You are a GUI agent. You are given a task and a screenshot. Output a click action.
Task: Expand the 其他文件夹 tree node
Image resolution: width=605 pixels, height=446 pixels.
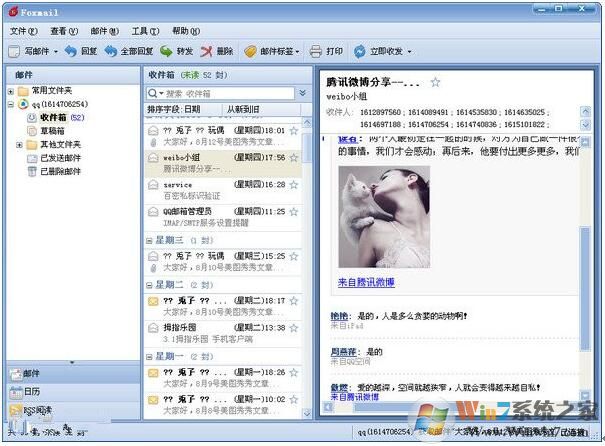tap(19, 145)
